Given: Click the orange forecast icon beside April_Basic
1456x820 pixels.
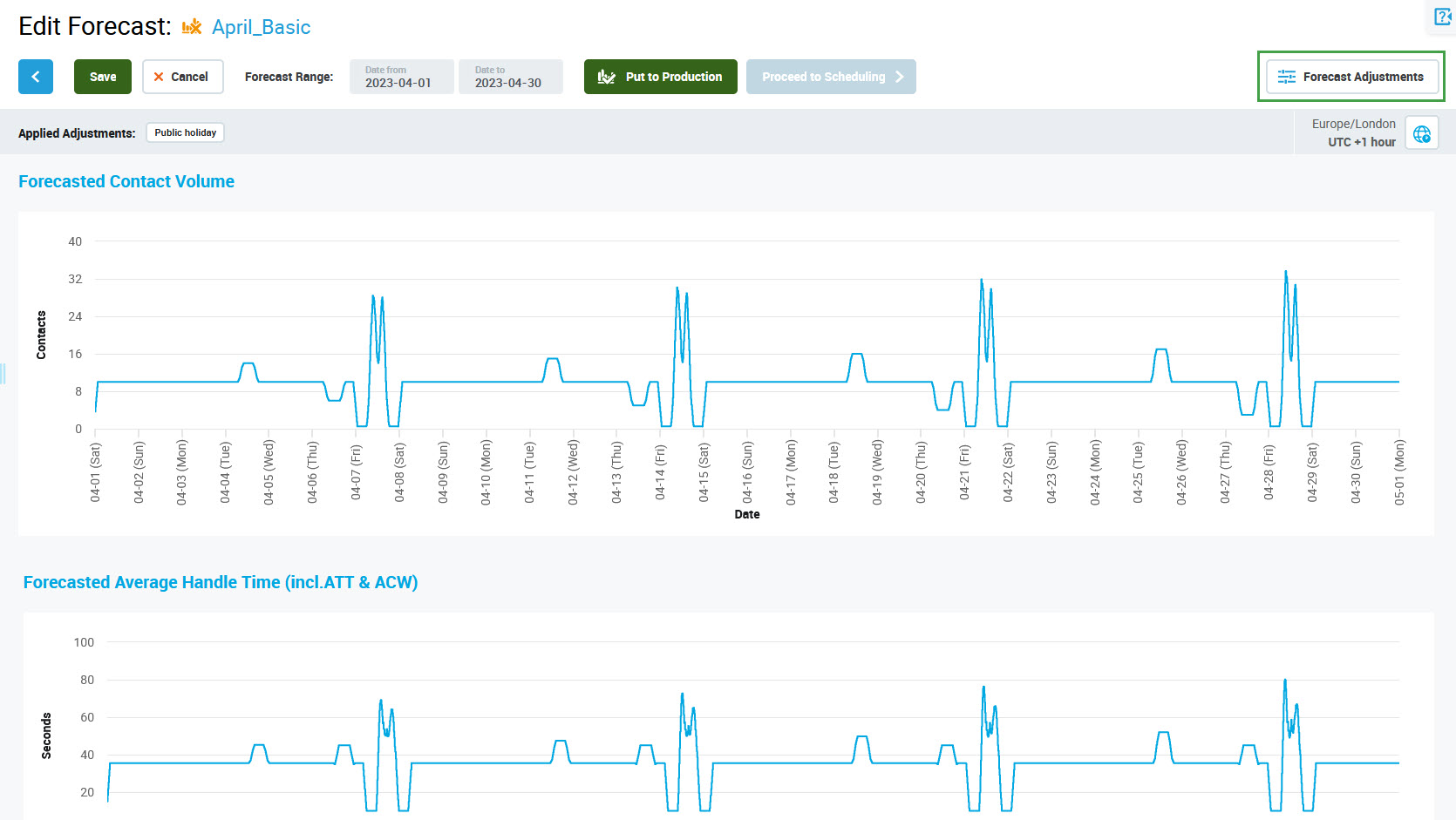Looking at the screenshot, I should coord(192,27).
